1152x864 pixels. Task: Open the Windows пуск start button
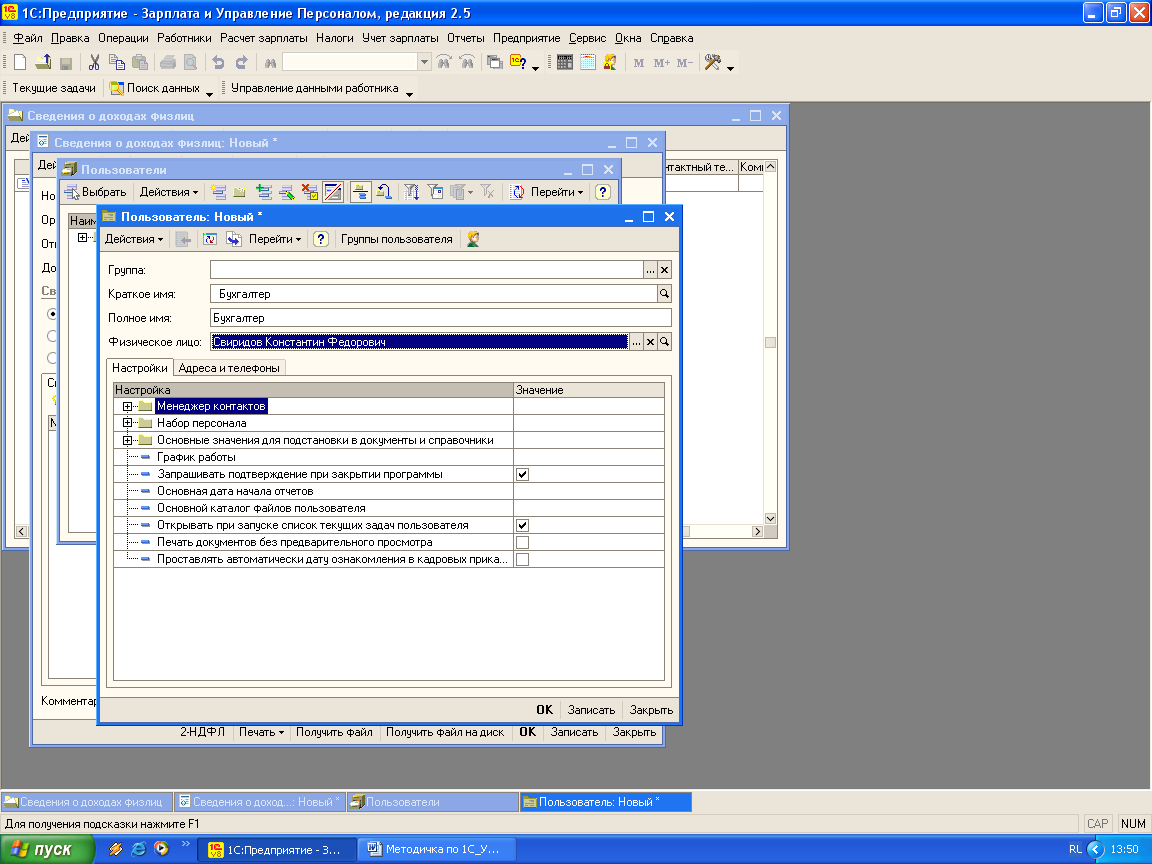(48, 849)
